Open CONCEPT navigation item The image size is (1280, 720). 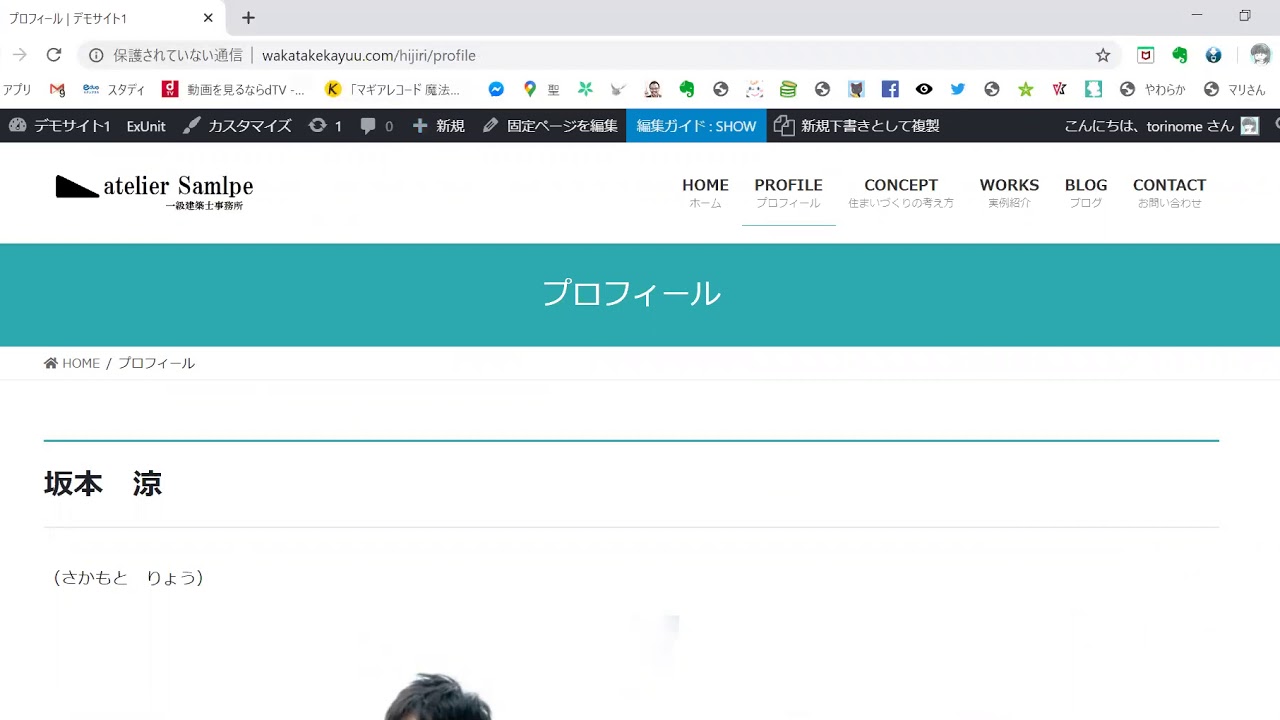pyautogui.click(x=901, y=192)
